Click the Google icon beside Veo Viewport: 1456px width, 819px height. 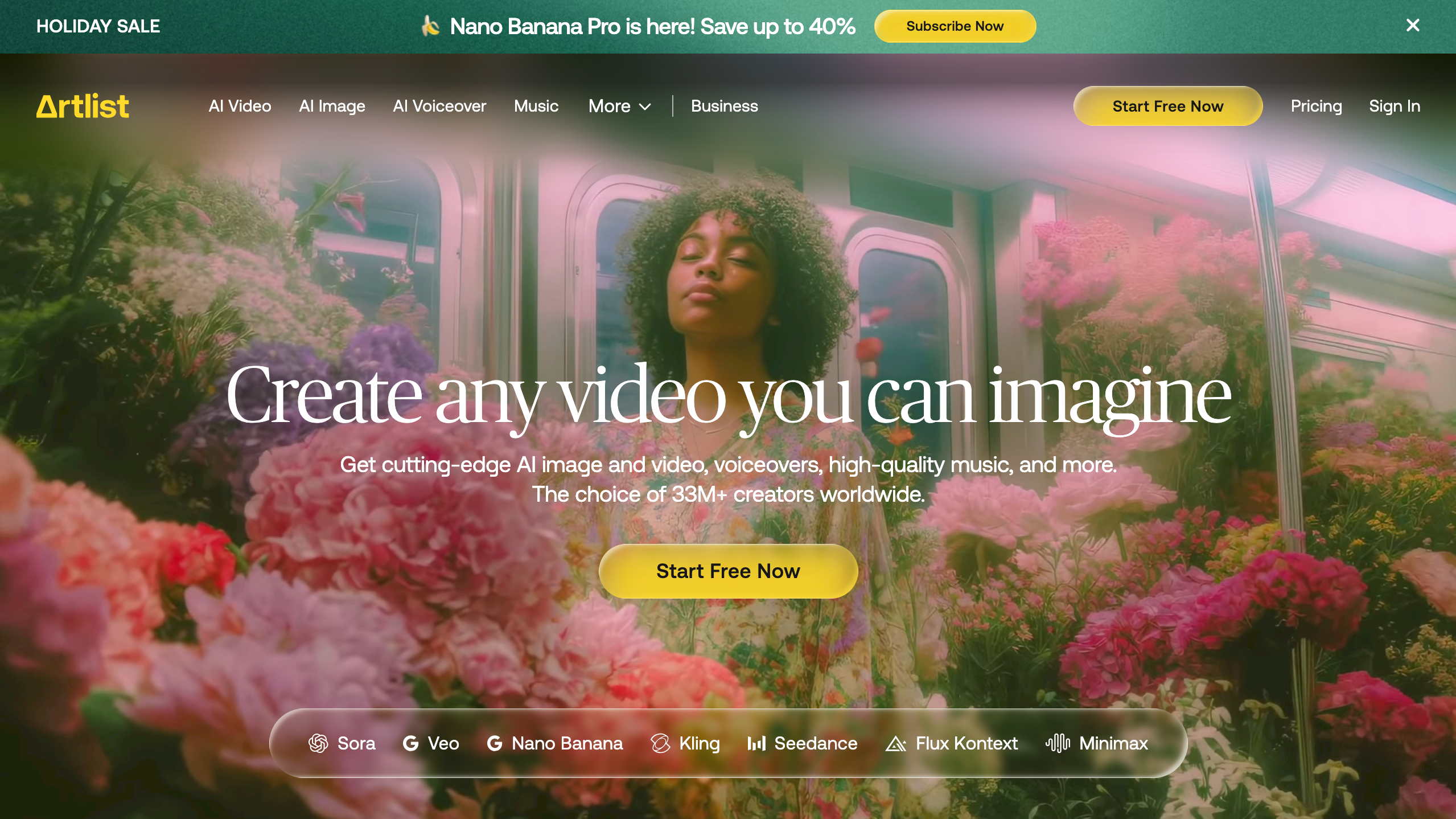[410, 743]
